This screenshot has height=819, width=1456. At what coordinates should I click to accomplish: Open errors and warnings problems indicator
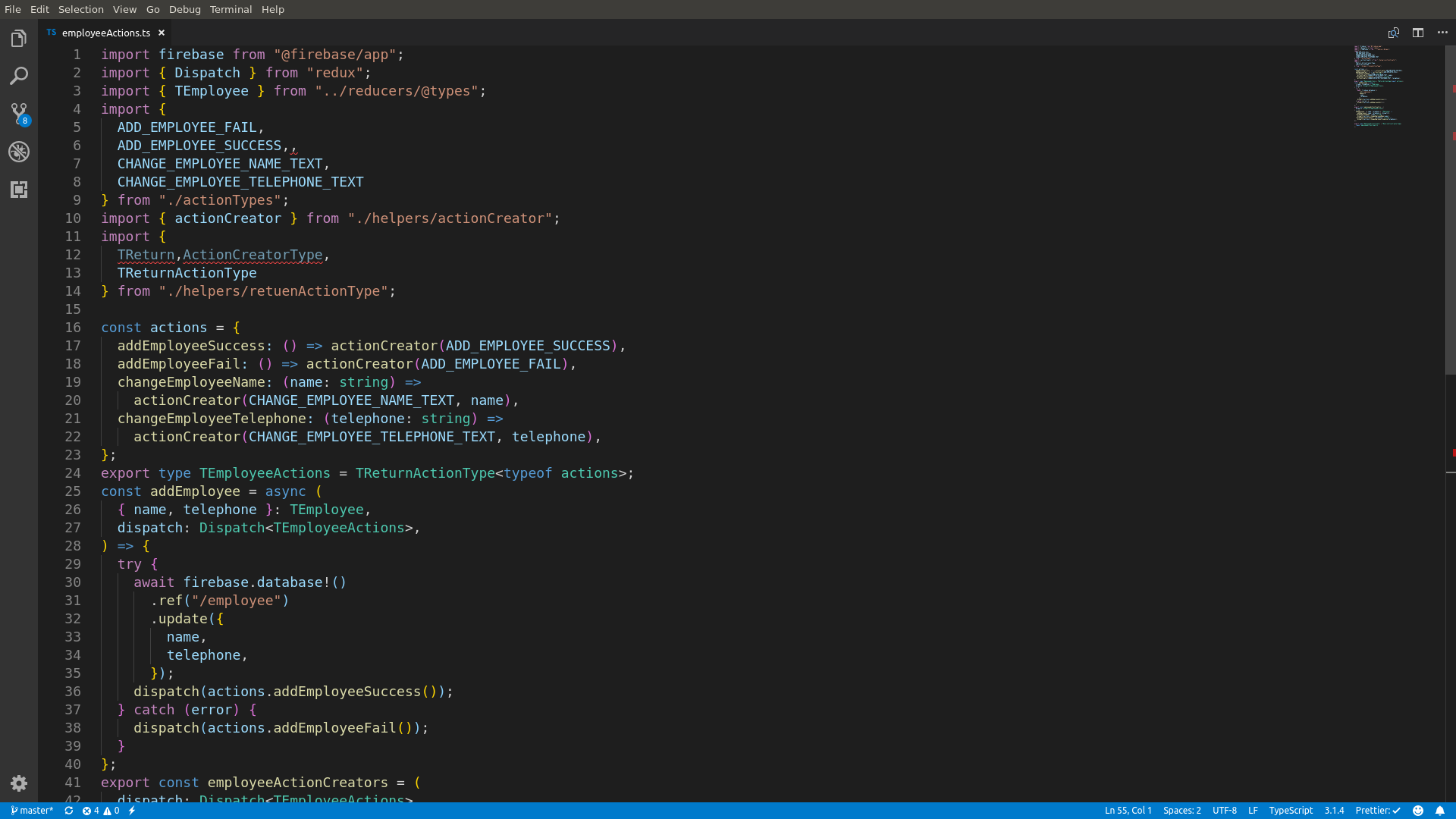pos(101,811)
